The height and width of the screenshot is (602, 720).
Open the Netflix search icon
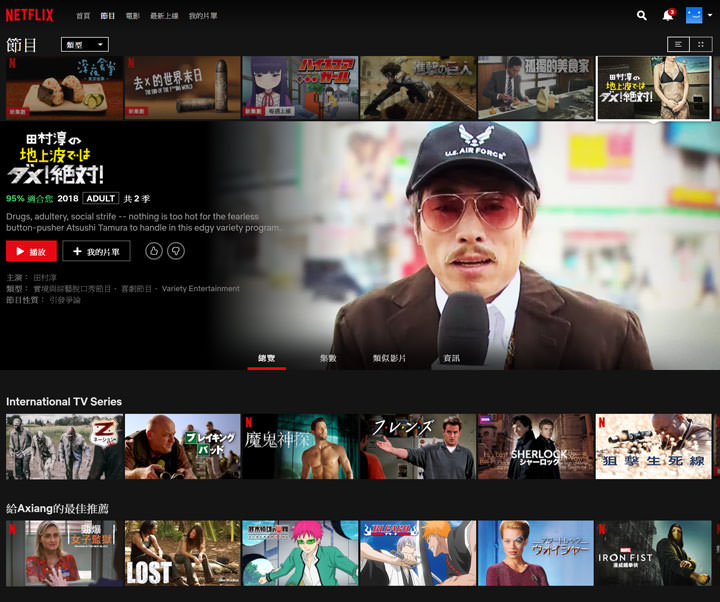641,16
